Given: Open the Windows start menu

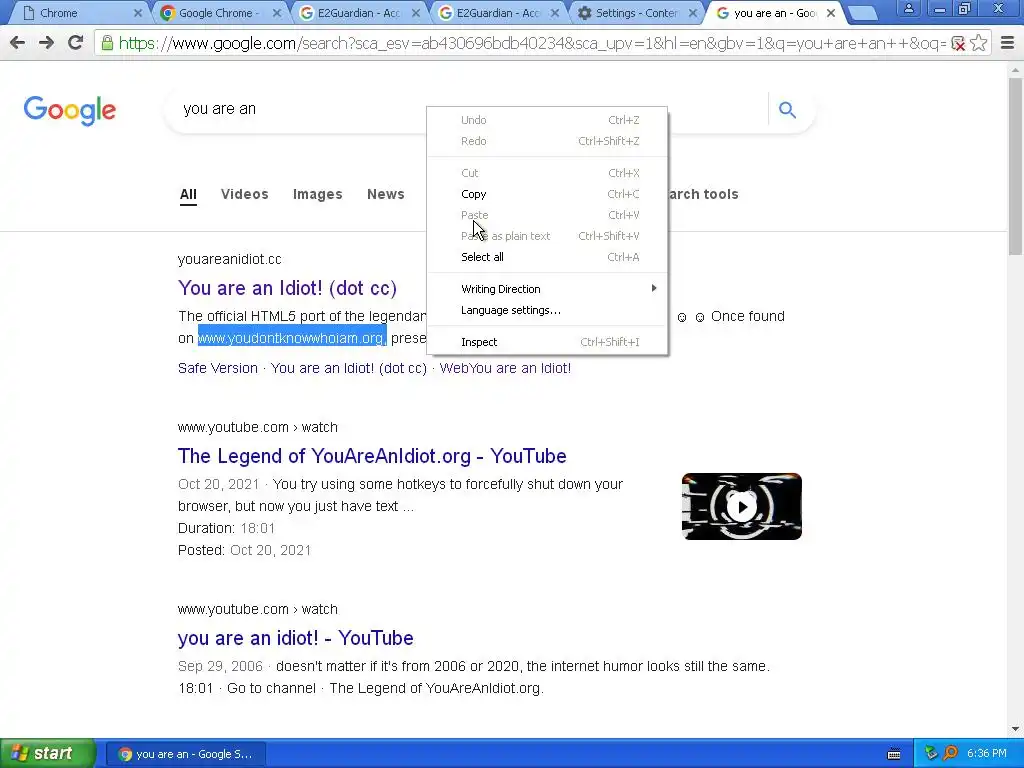Looking at the screenshot, I should coord(48,754).
